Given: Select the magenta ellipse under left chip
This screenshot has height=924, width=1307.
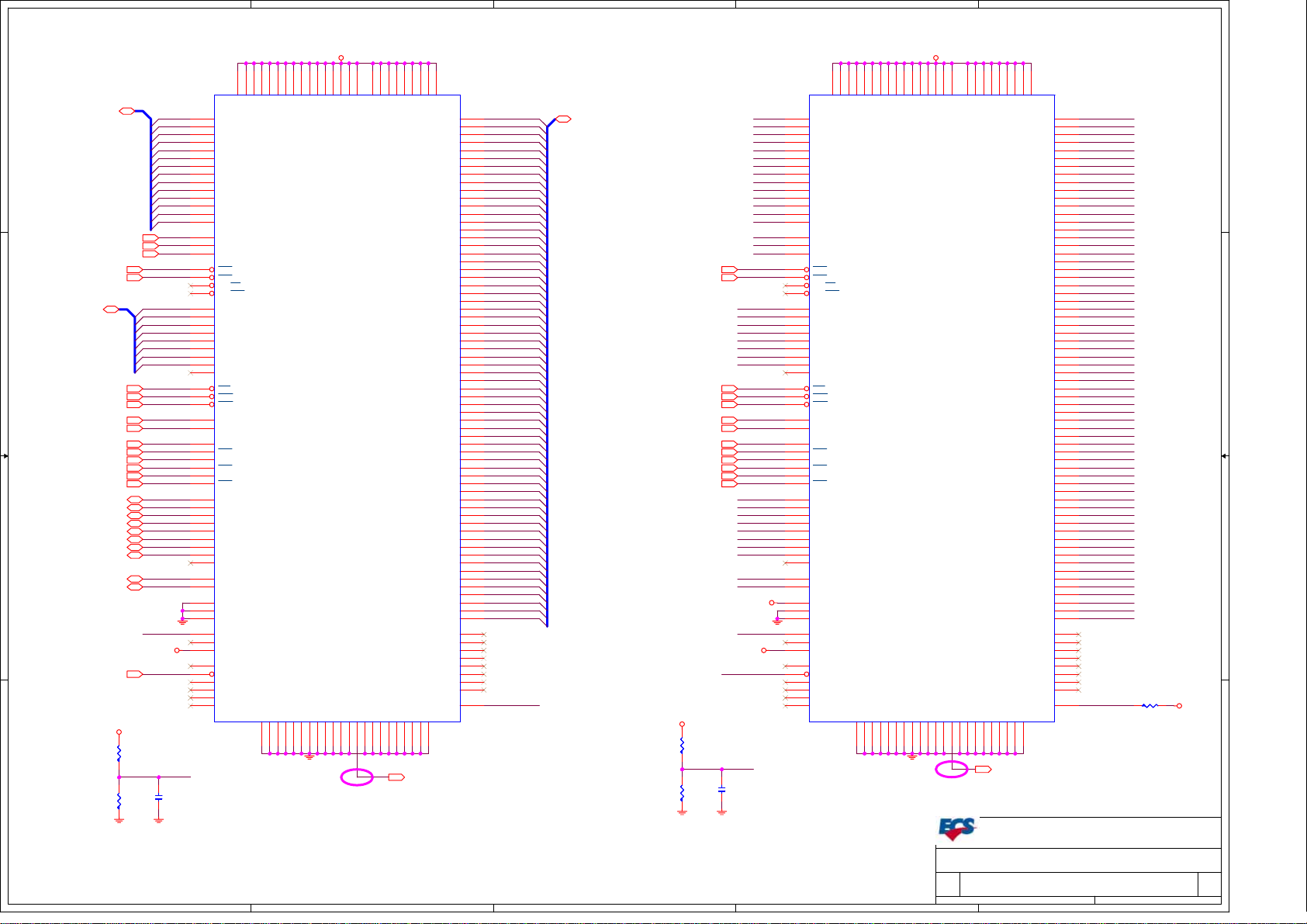Looking at the screenshot, I should coord(357,777).
